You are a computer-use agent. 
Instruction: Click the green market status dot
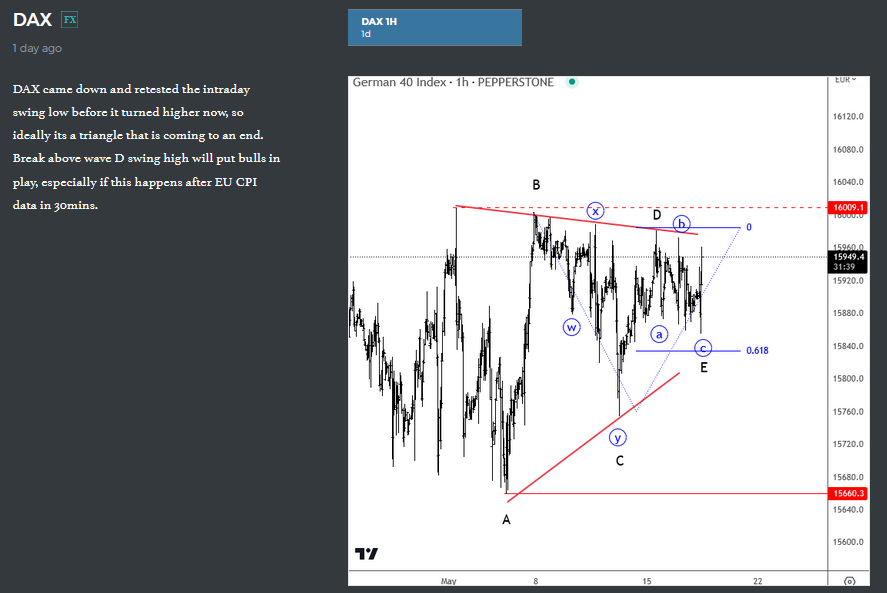[x=572, y=82]
